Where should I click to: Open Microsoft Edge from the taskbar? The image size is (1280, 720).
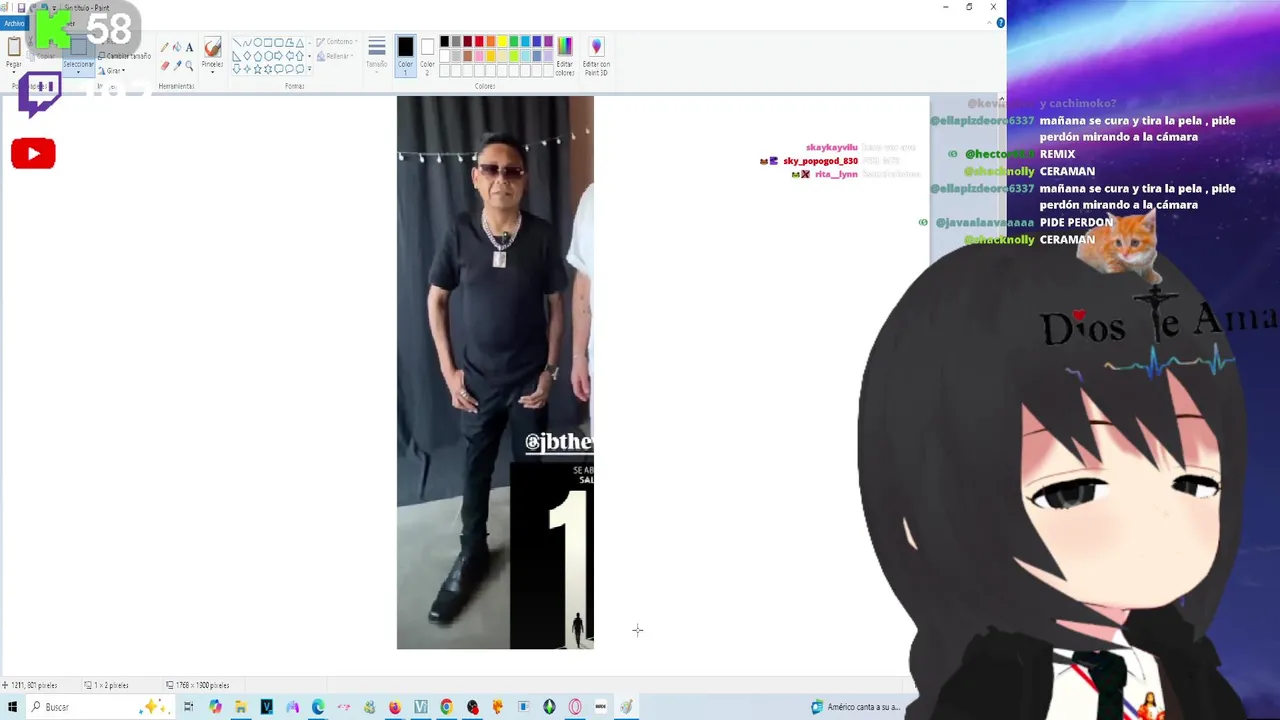(x=318, y=707)
